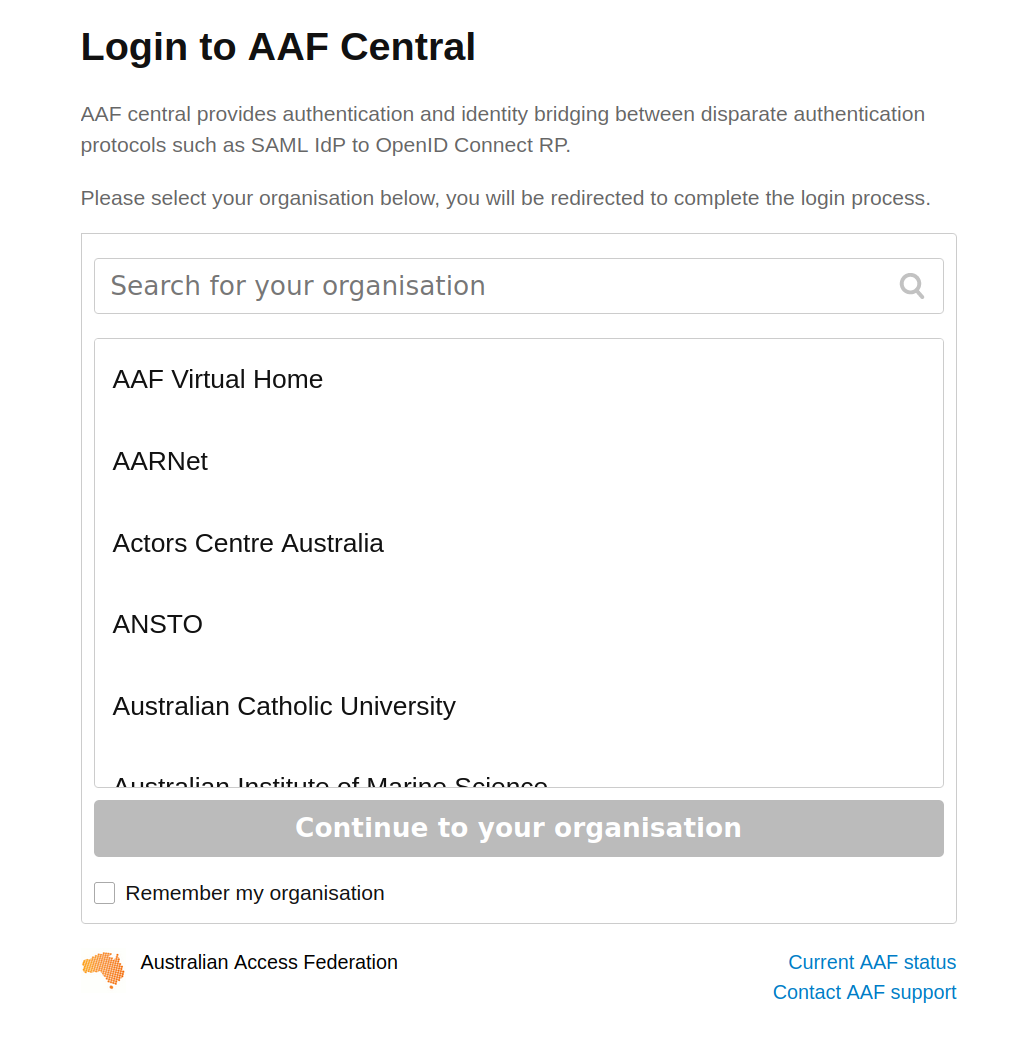Click the 'protocols such as SAML IdP' line
This screenshot has width=1031, height=1064.
[x=325, y=145]
